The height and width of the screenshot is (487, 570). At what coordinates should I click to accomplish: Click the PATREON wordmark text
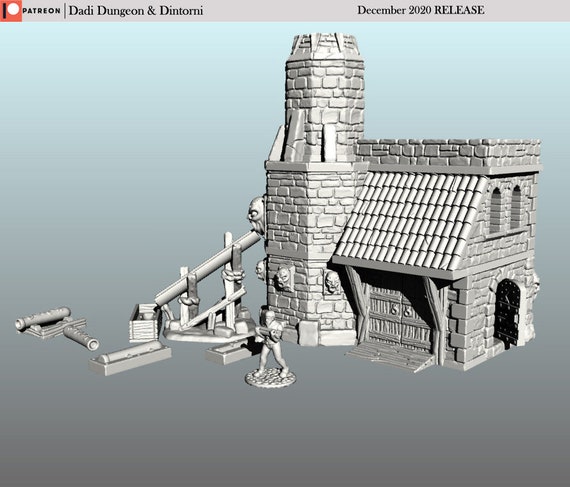(x=41, y=11)
